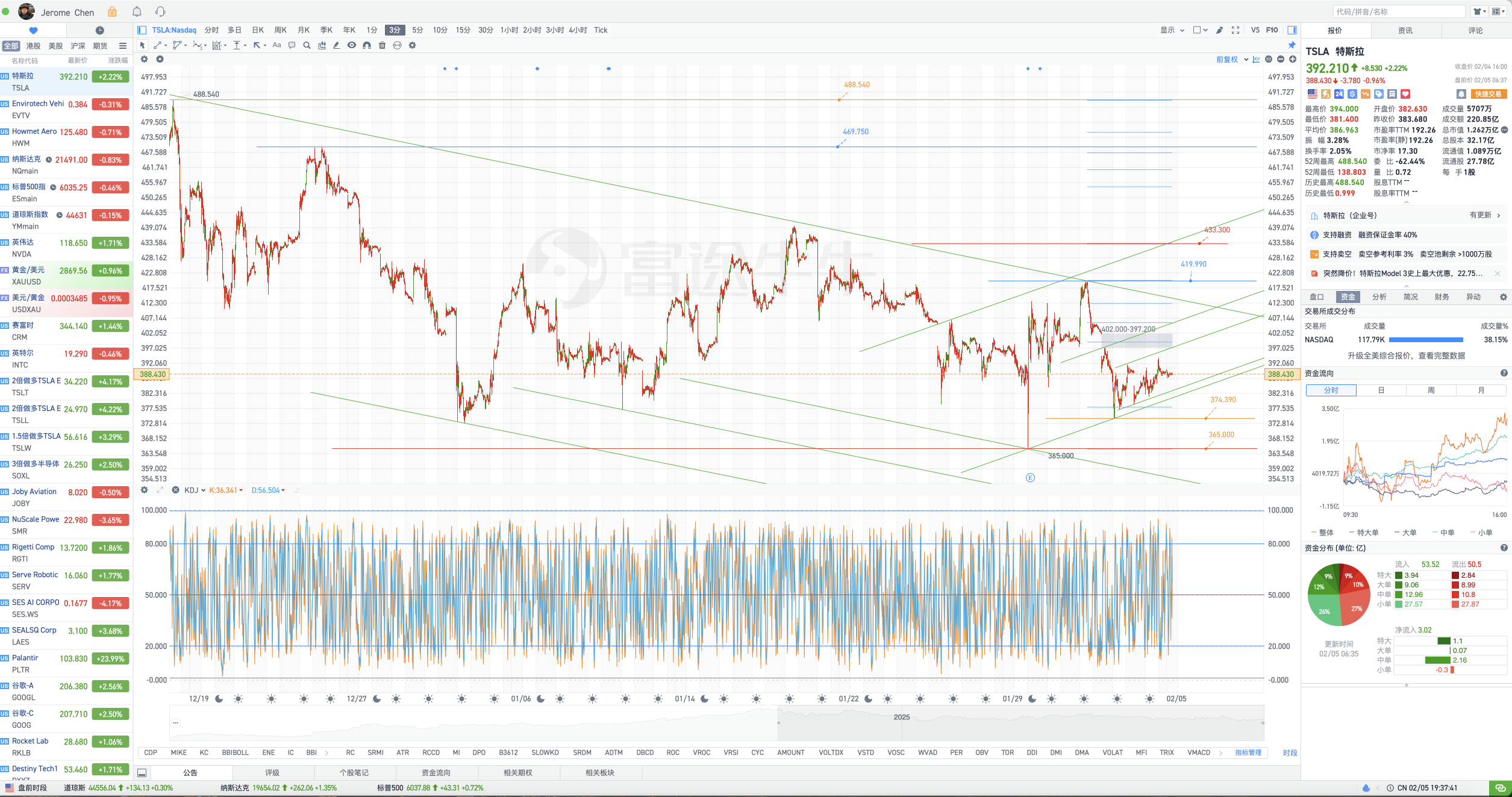Open the 显示 display dropdown
This screenshot has width=1512, height=797.
click(x=1172, y=30)
